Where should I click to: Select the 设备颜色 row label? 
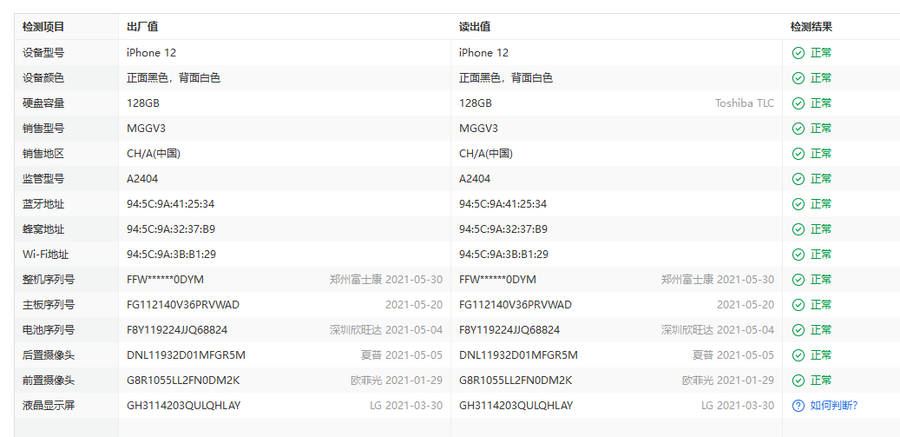[44, 78]
